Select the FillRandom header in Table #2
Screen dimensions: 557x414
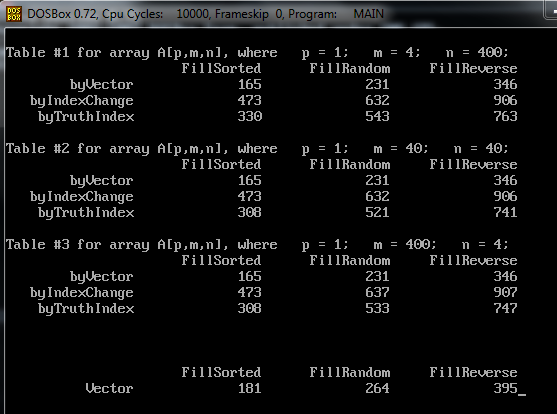(x=350, y=165)
